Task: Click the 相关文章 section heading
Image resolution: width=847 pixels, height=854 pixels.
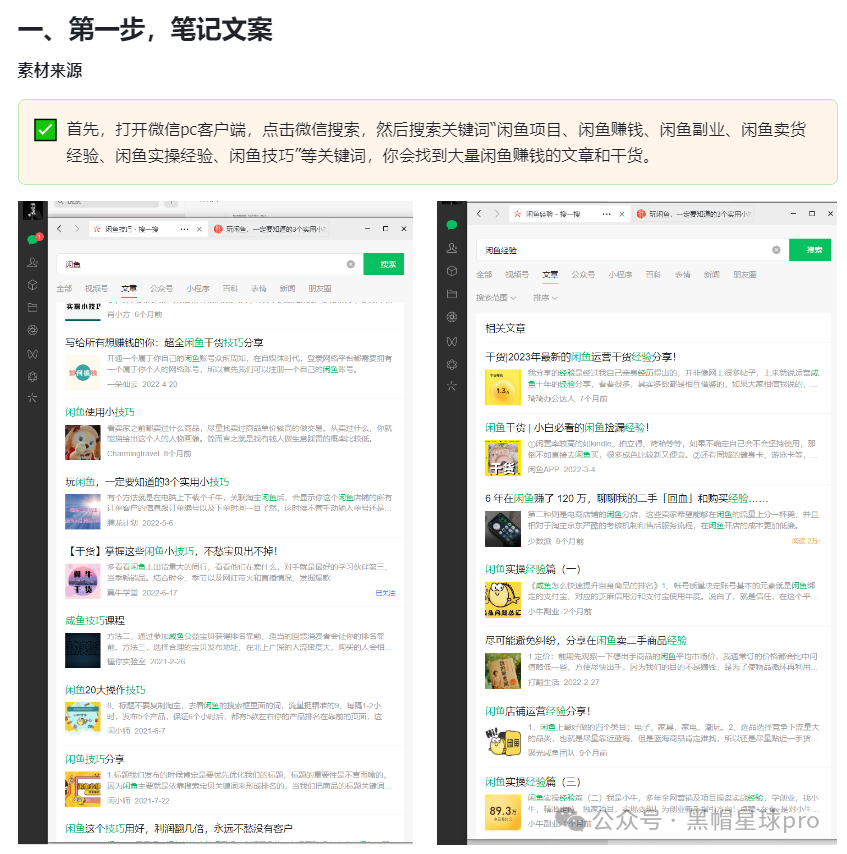Action: (x=505, y=328)
